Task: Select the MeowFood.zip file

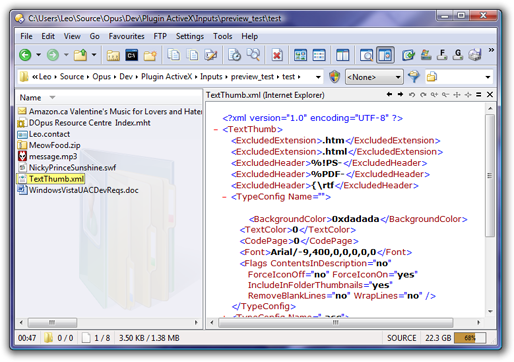Action: click(x=54, y=145)
